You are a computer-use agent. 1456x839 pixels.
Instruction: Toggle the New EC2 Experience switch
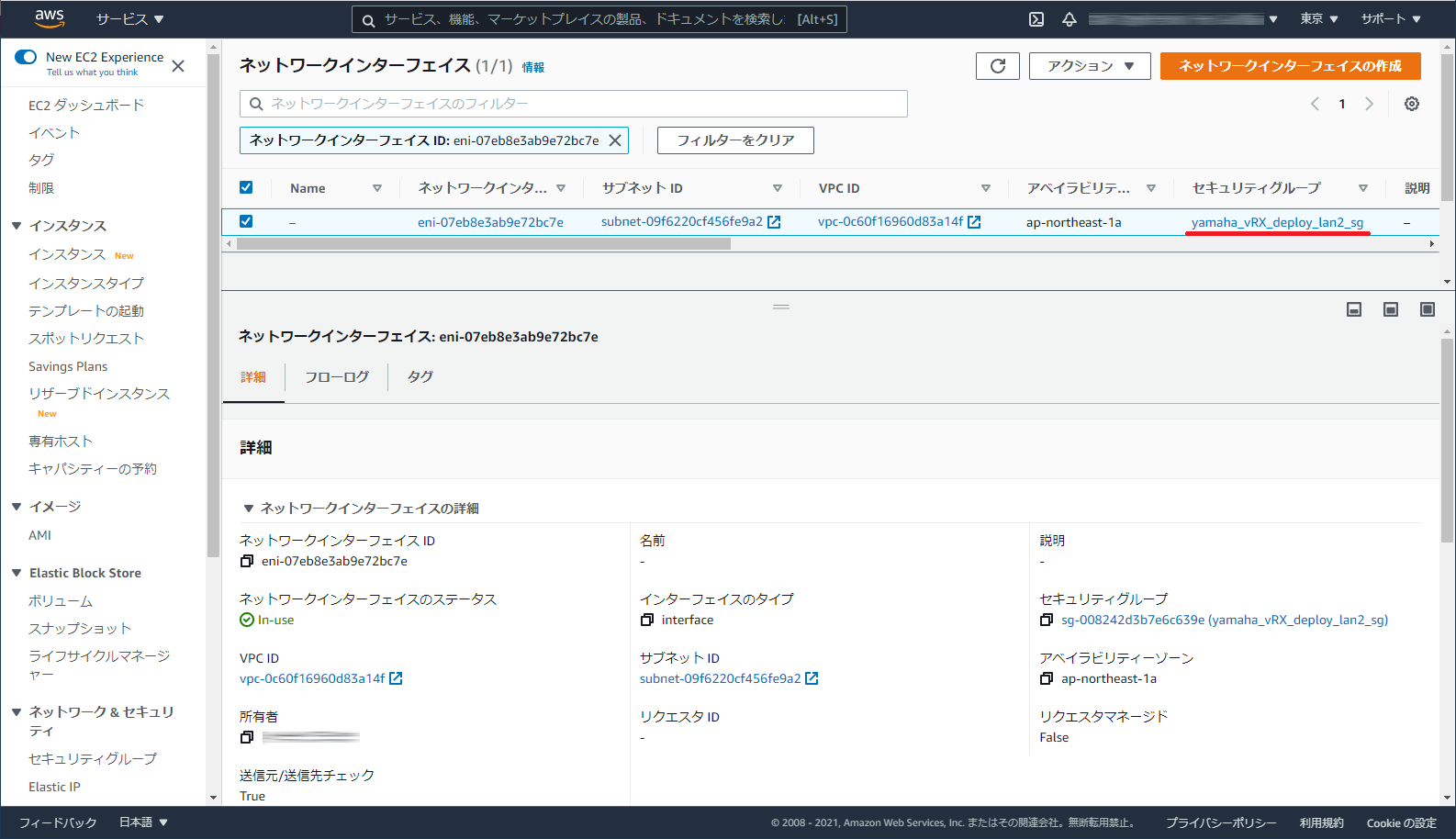[26, 57]
